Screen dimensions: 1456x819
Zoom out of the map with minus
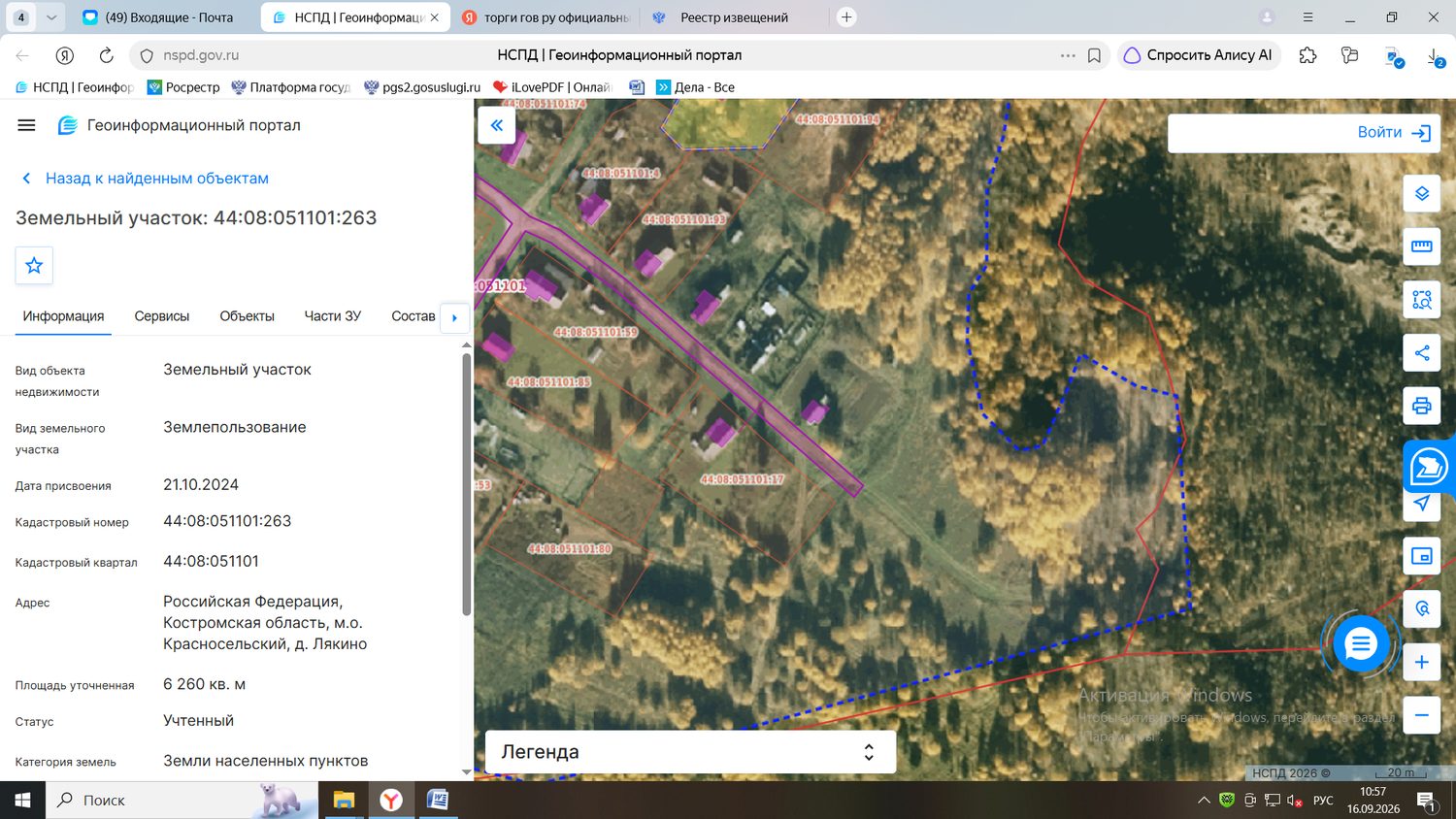click(x=1422, y=715)
